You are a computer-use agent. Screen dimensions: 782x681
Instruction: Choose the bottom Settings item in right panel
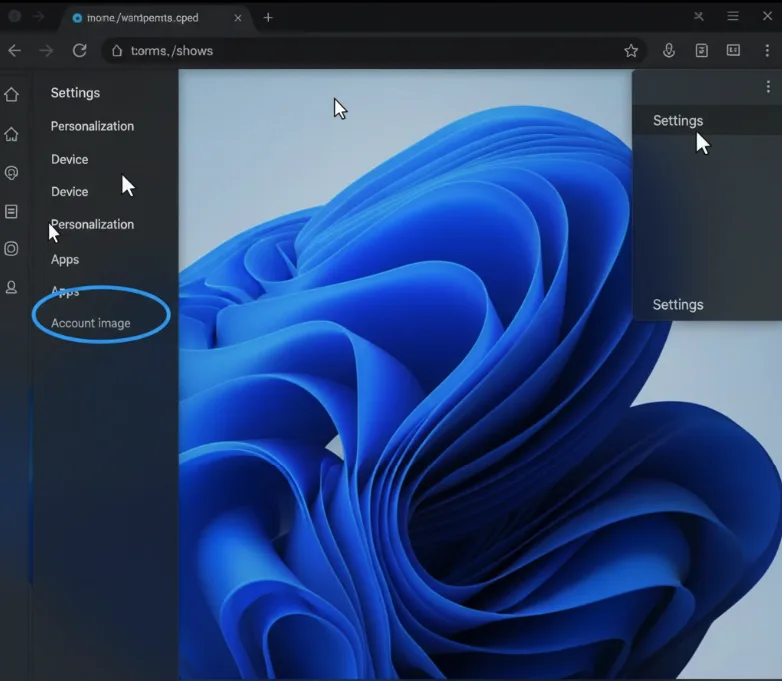pyautogui.click(x=678, y=305)
